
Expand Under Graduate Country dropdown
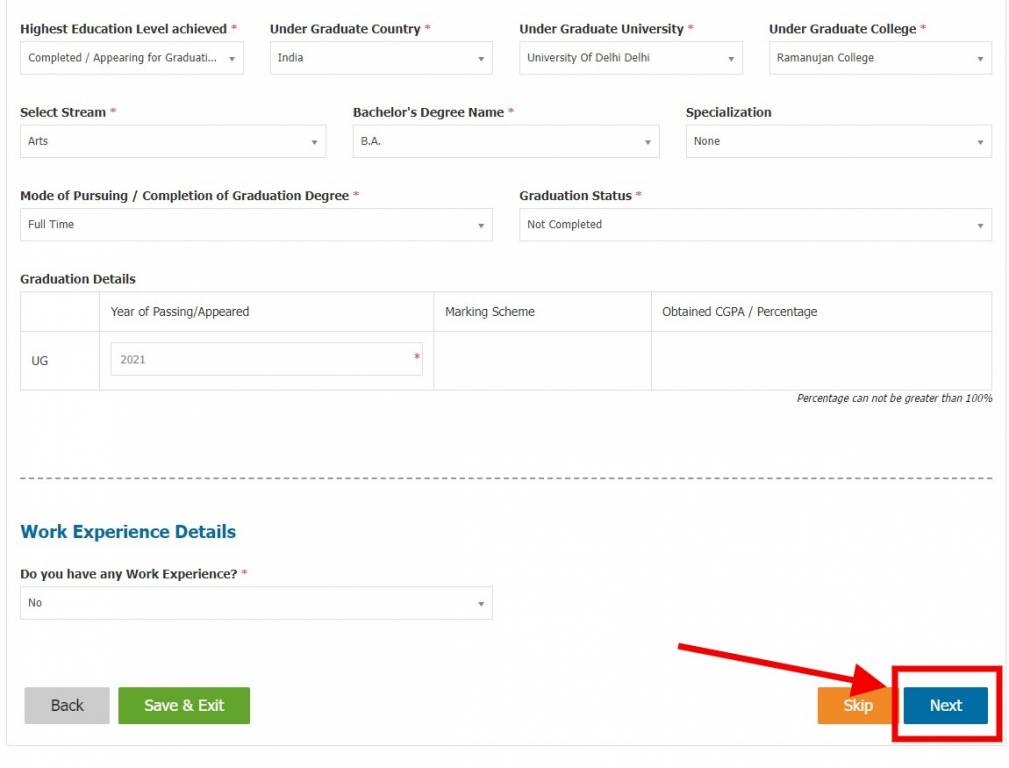pyautogui.click(x=380, y=58)
